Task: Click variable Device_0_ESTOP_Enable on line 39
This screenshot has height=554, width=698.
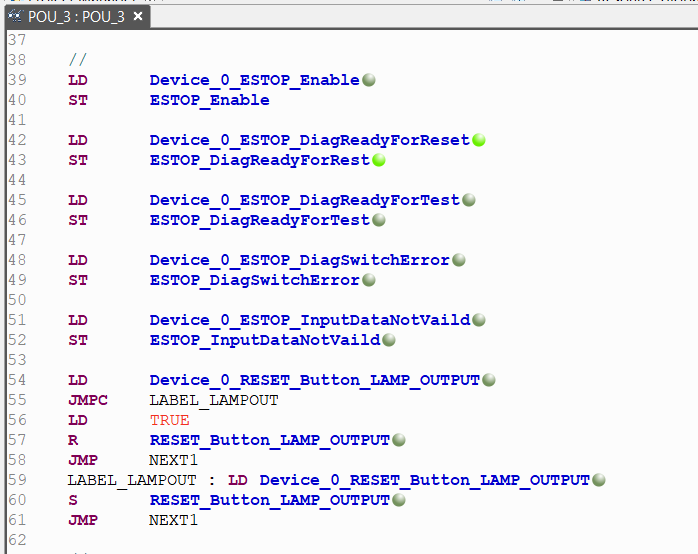Action: (255, 80)
